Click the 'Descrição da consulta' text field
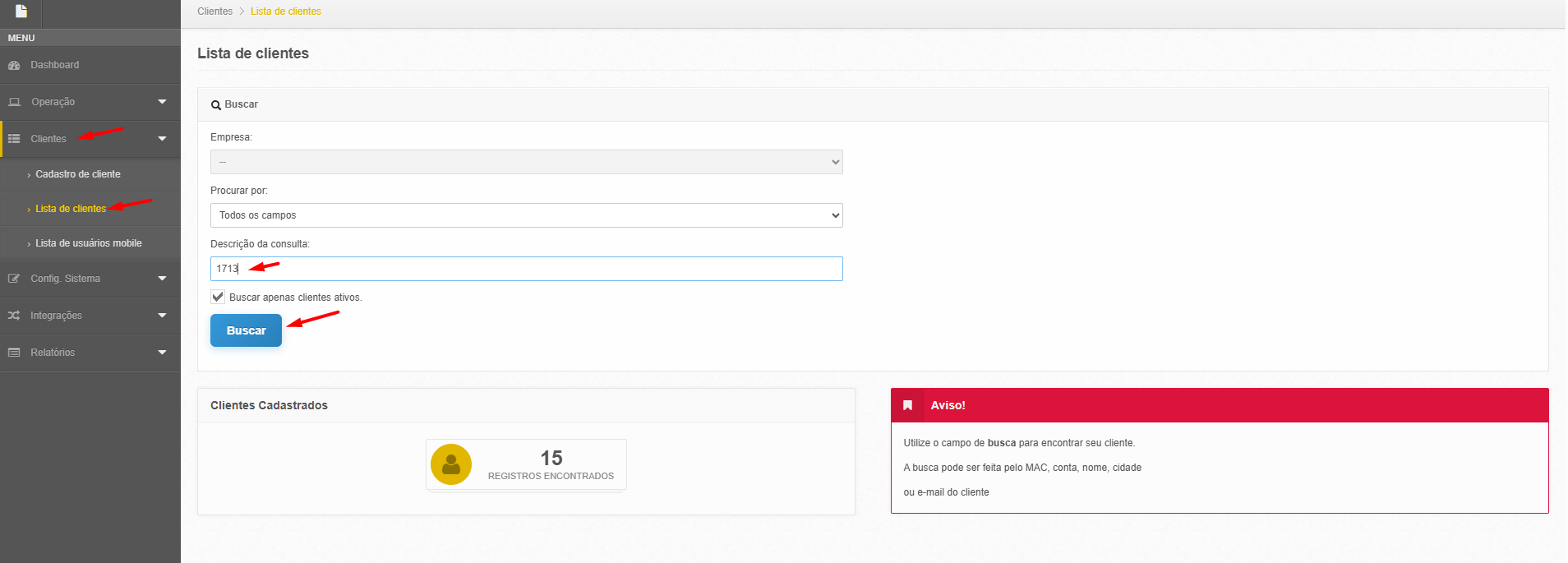 pyautogui.click(x=526, y=269)
